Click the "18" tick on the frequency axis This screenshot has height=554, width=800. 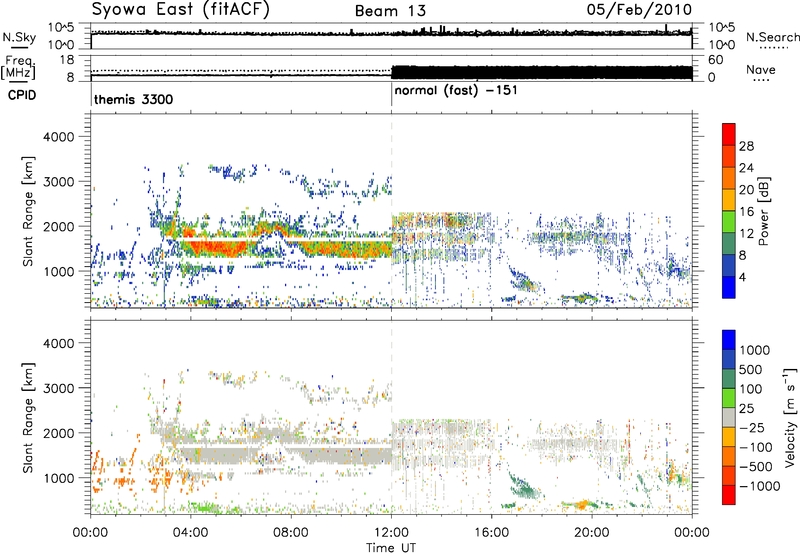67,60
